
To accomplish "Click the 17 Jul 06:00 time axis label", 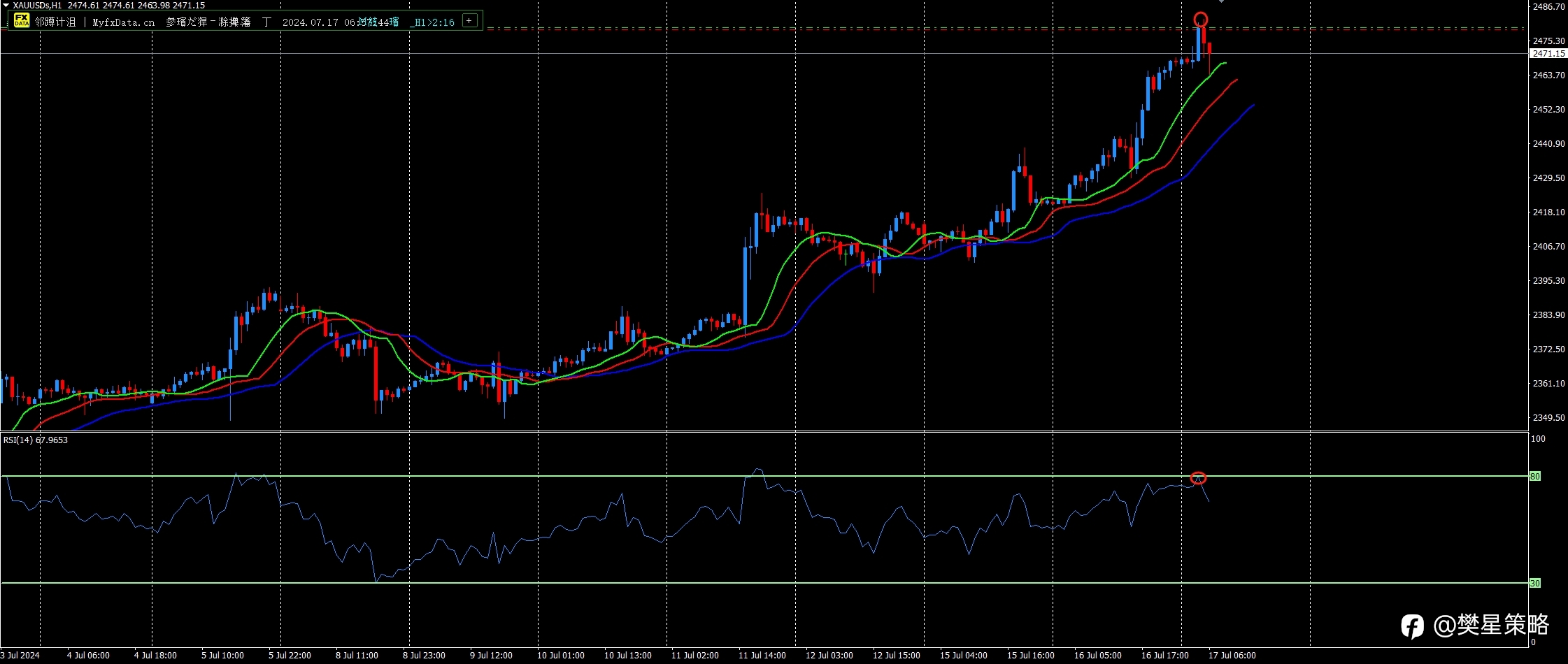I will tap(1232, 656).
